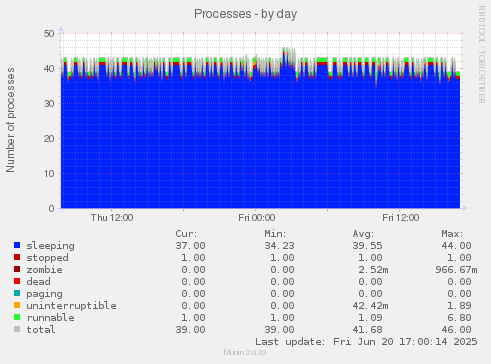Click the teal paging legend swatch
491x364 pixels.
click(x=17, y=293)
